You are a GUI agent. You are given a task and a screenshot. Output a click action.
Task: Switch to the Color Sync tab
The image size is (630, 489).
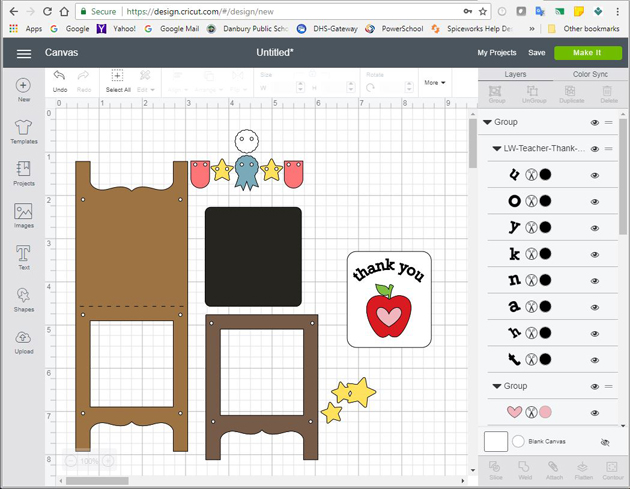(589, 74)
